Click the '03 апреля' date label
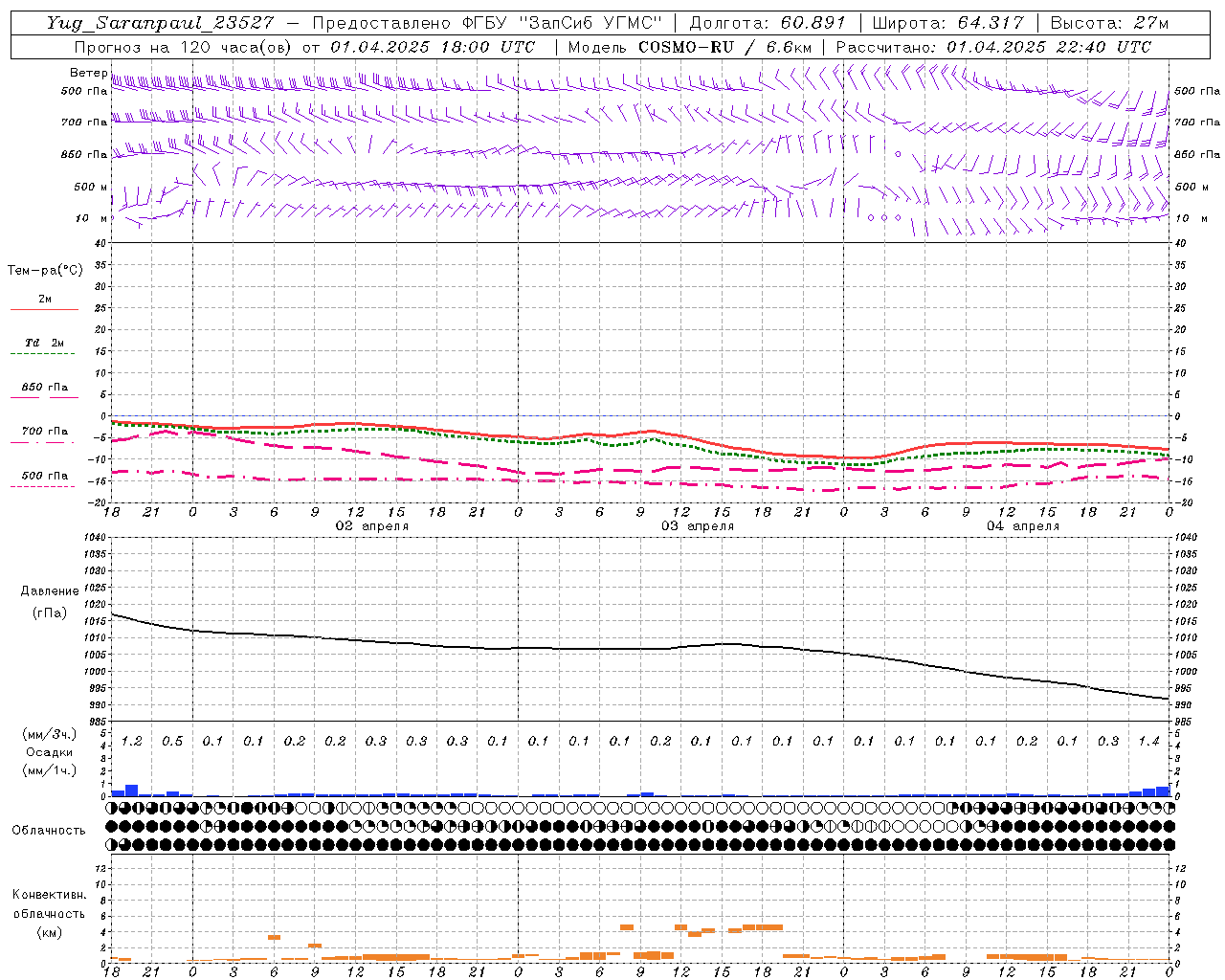Image resolution: width=1225 pixels, height=980 pixels. point(698,526)
